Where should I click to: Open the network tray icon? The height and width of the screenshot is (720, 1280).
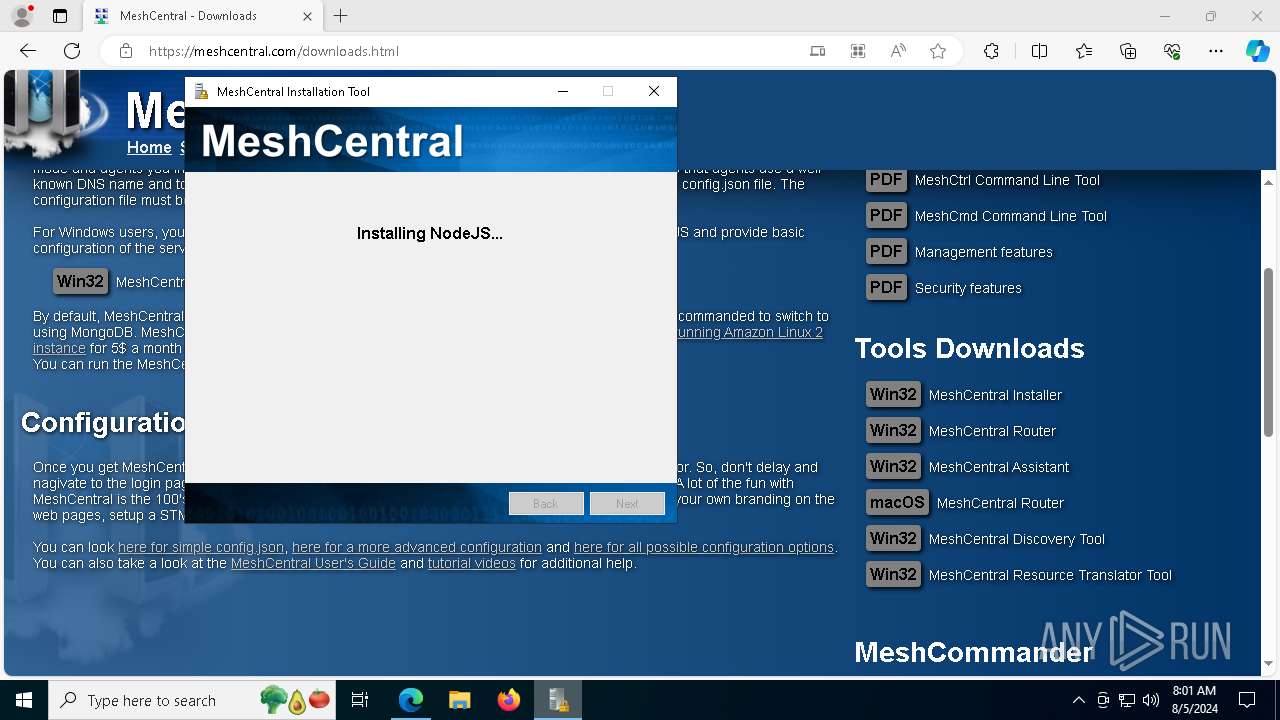point(1127,700)
